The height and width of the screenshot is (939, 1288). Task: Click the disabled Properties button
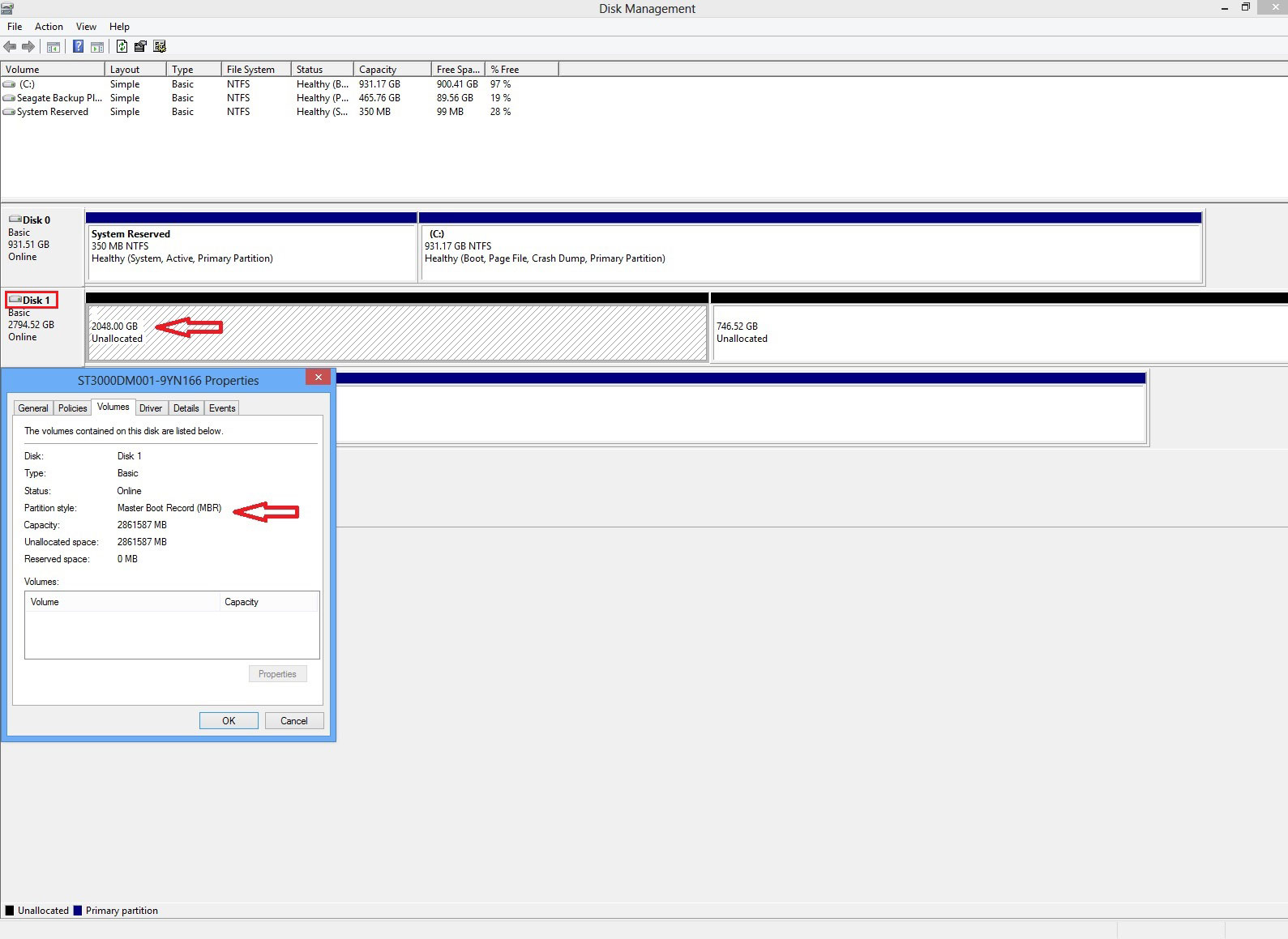(277, 674)
